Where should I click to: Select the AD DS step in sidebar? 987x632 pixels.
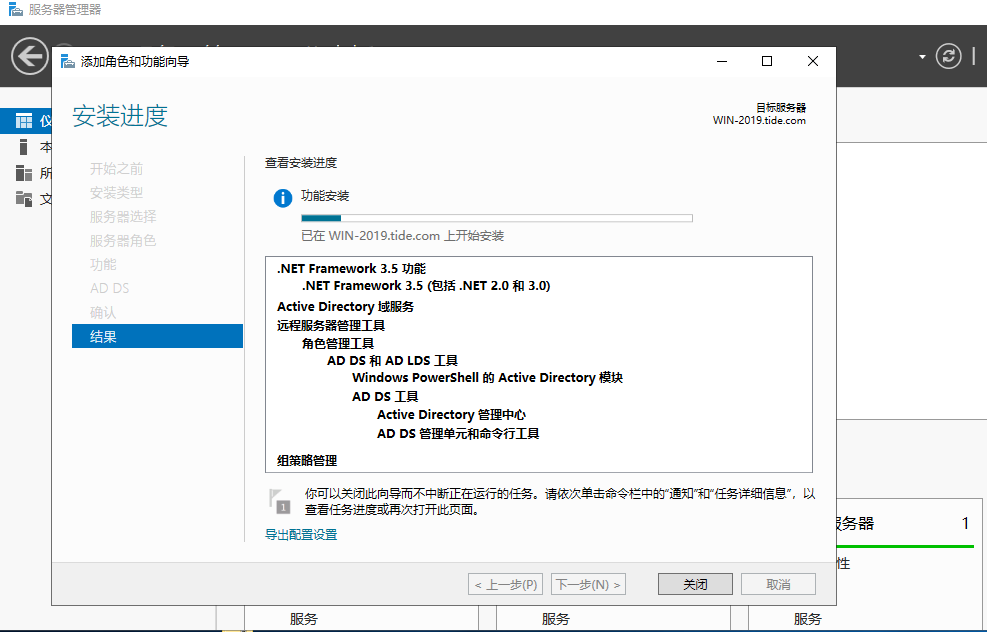110,288
